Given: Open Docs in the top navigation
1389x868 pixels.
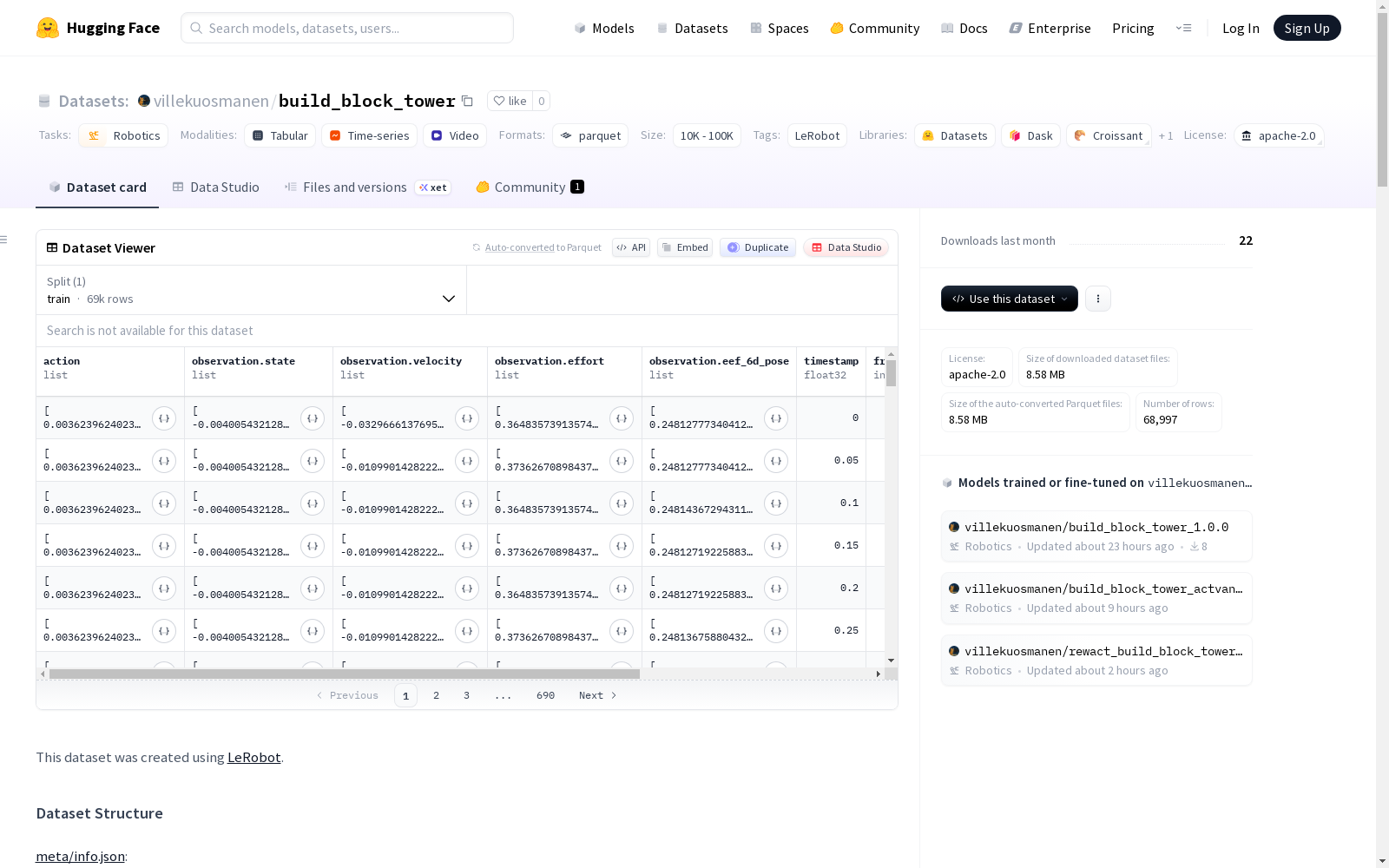Looking at the screenshot, I should [964, 28].
